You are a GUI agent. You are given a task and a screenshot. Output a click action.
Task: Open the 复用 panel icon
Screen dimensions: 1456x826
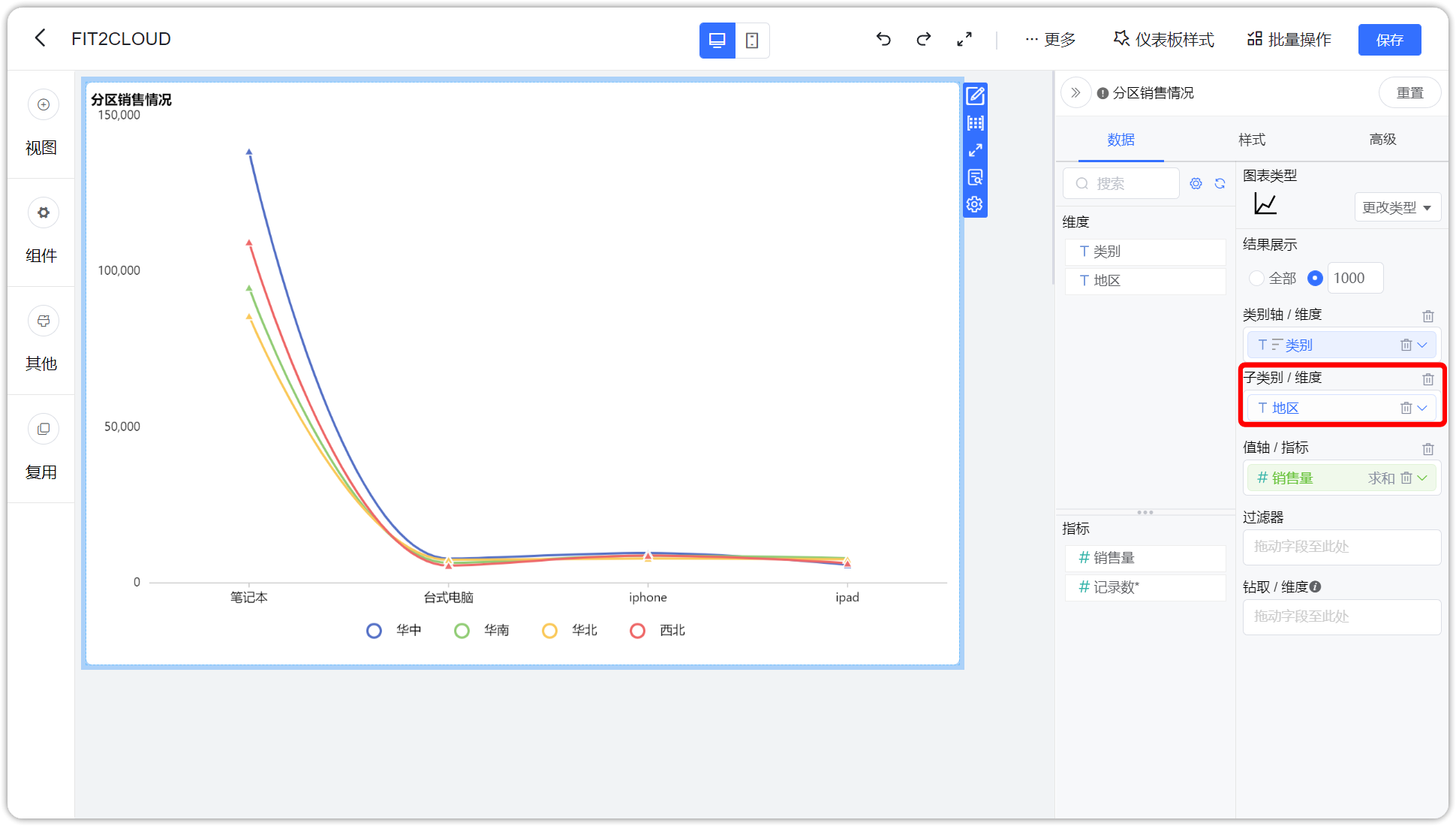(44, 429)
